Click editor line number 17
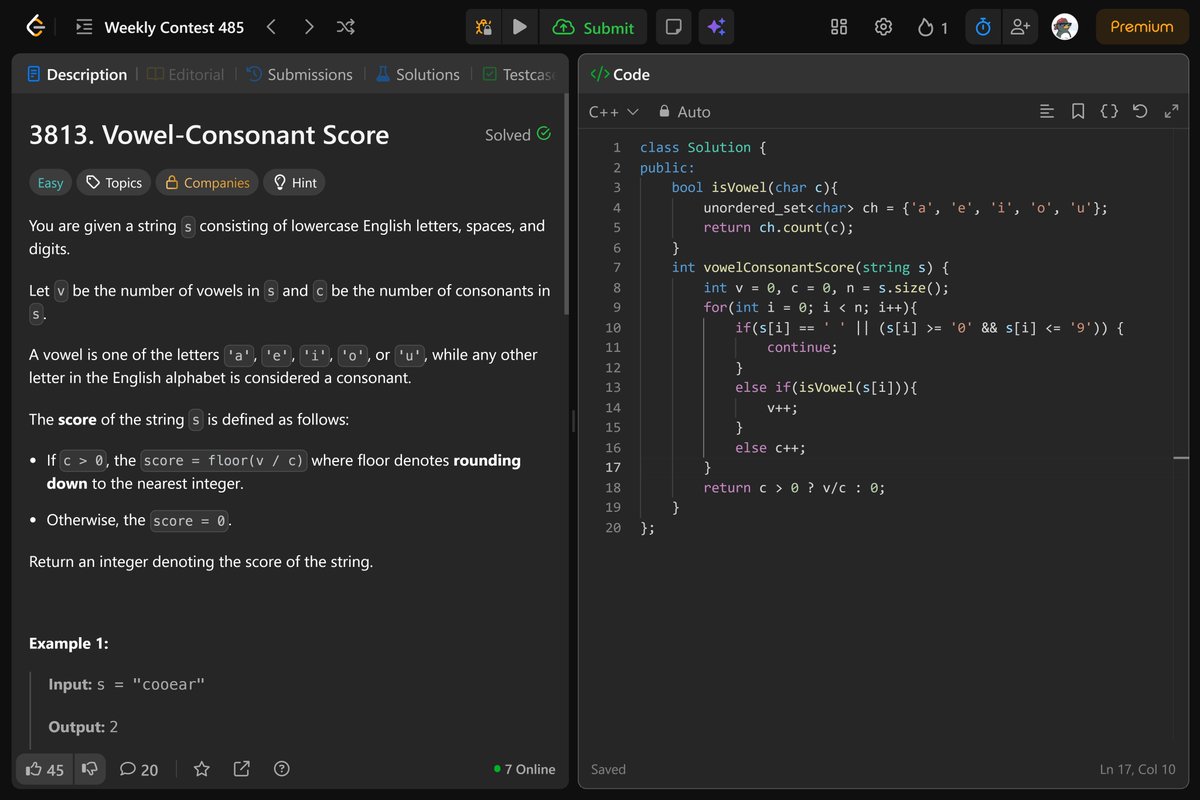 [x=613, y=467]
